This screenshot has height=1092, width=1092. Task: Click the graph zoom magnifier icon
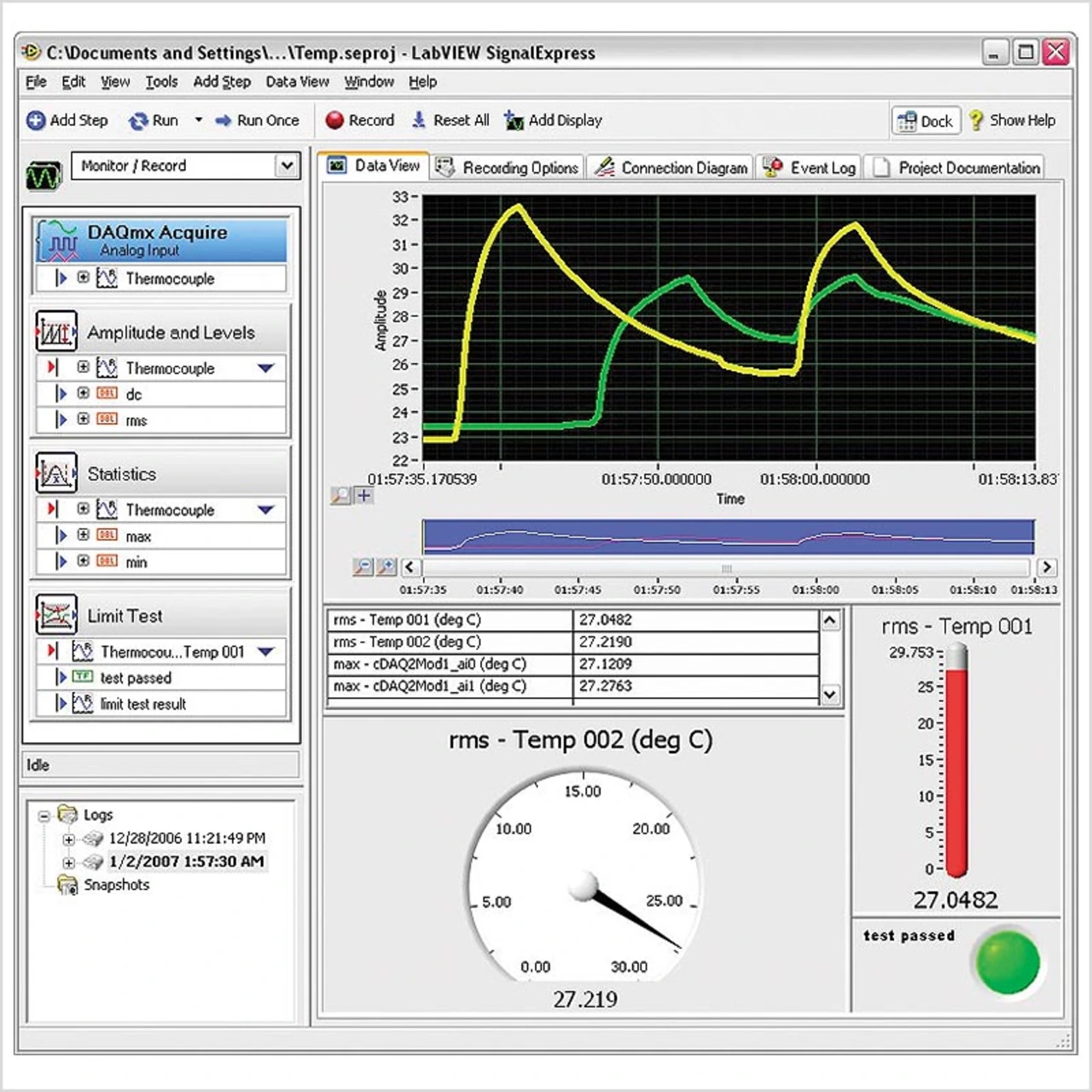click(x=340, y=496)
